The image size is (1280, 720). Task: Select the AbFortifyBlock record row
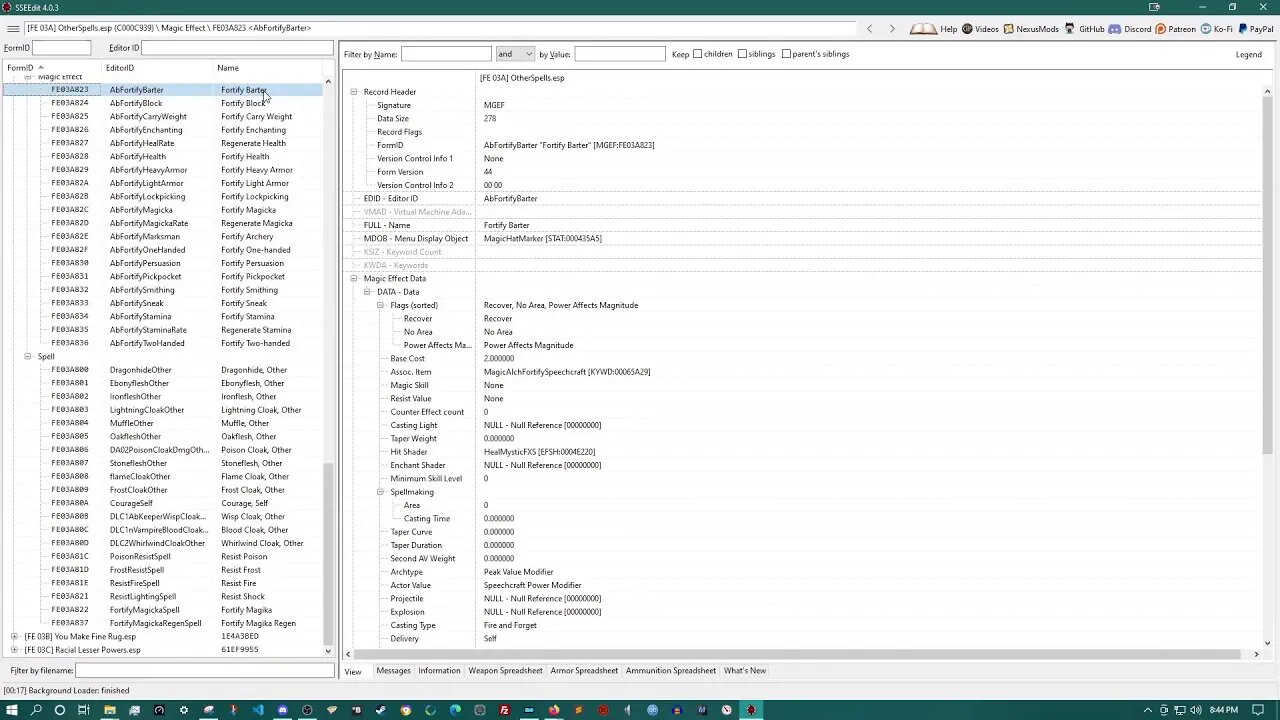pos(163,103)
